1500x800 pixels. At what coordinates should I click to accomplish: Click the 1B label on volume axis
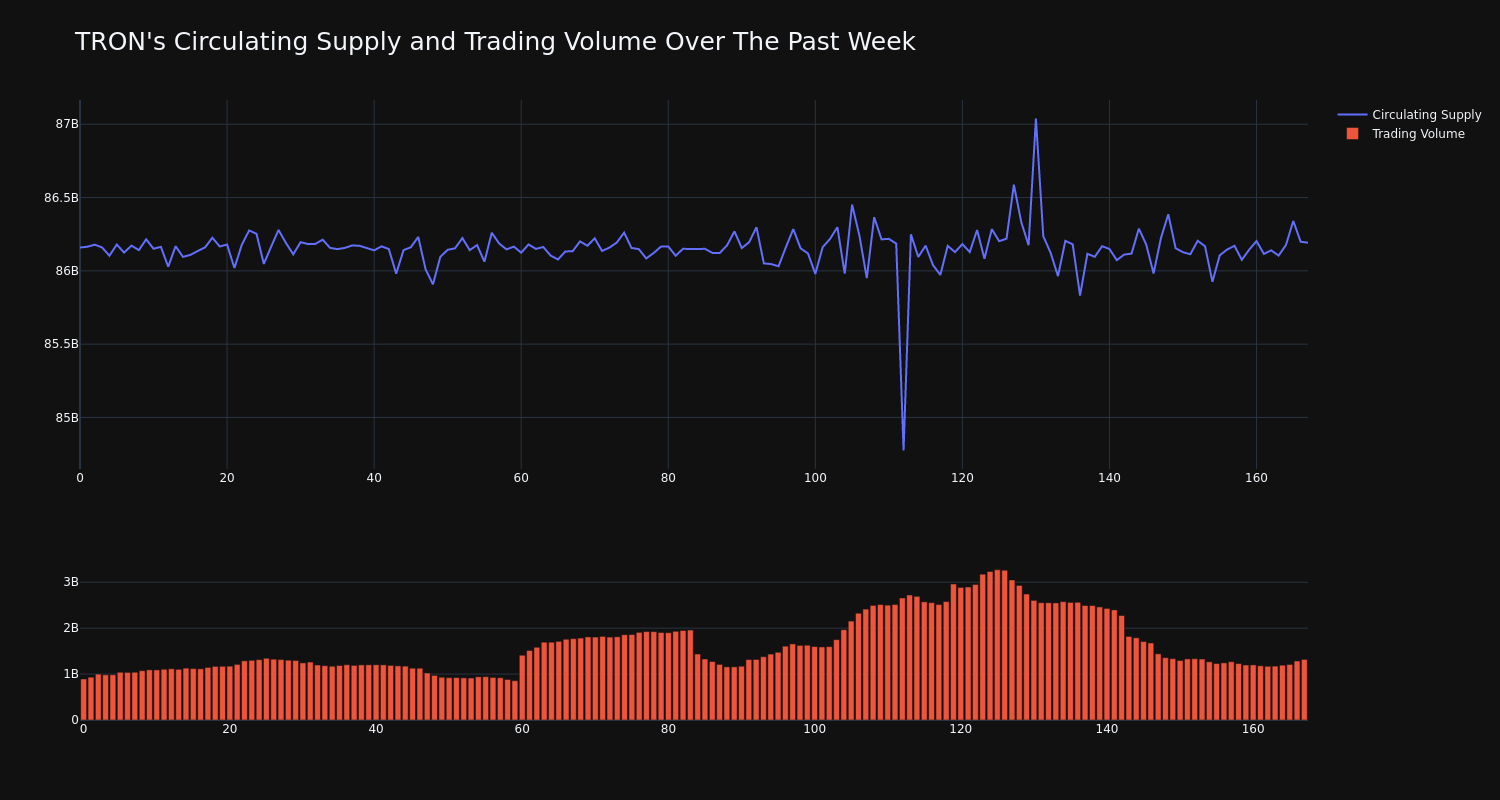pyautogui.click(x=70, y=674)
